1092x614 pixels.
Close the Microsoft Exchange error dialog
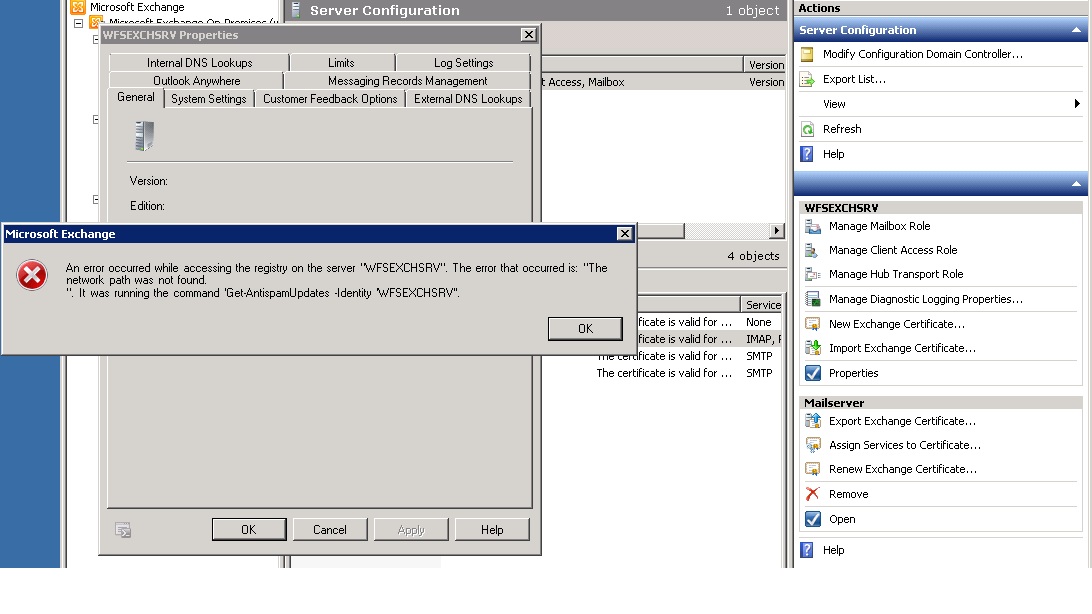tap(625, 234)
